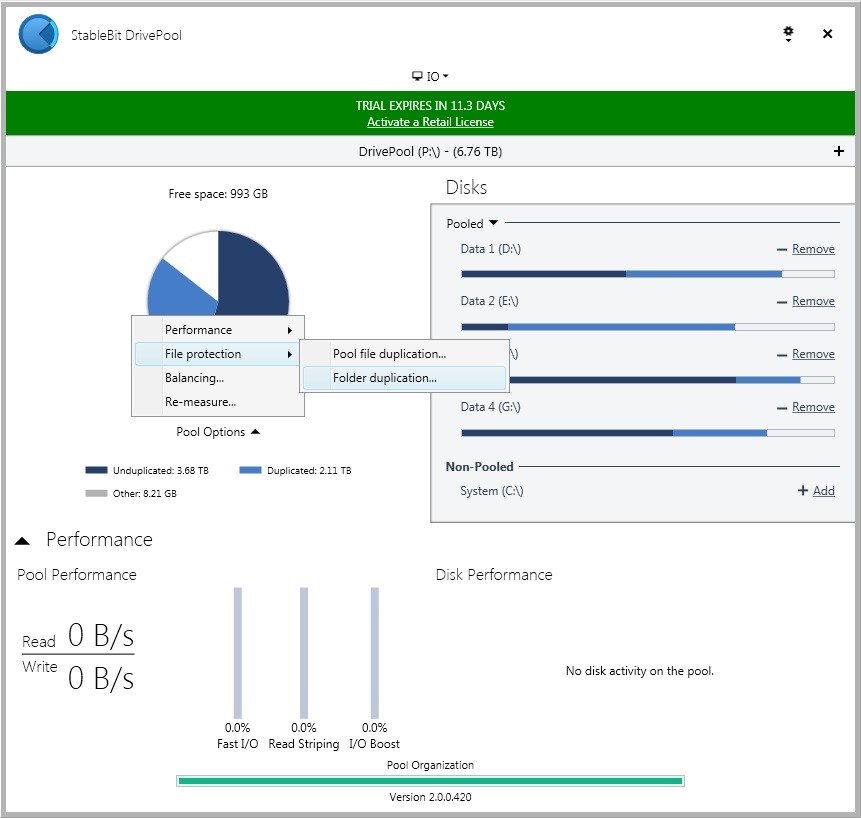Choose Re-measure... from the menu

pyautogui.click(x=218, y=402)
